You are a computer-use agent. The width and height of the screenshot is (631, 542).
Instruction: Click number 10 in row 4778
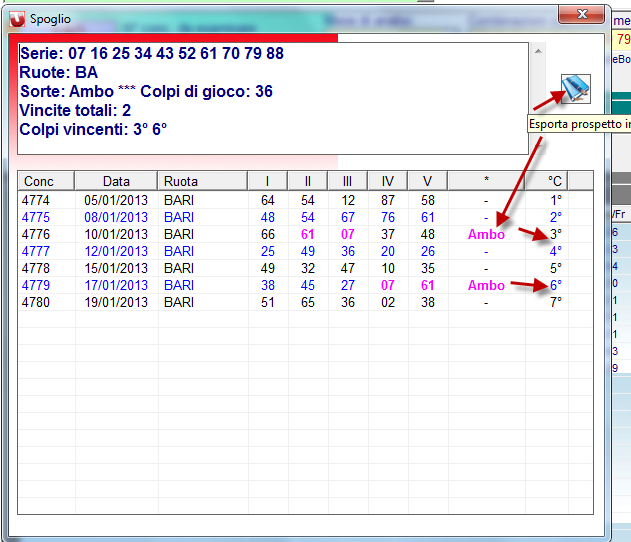point(388,268)
